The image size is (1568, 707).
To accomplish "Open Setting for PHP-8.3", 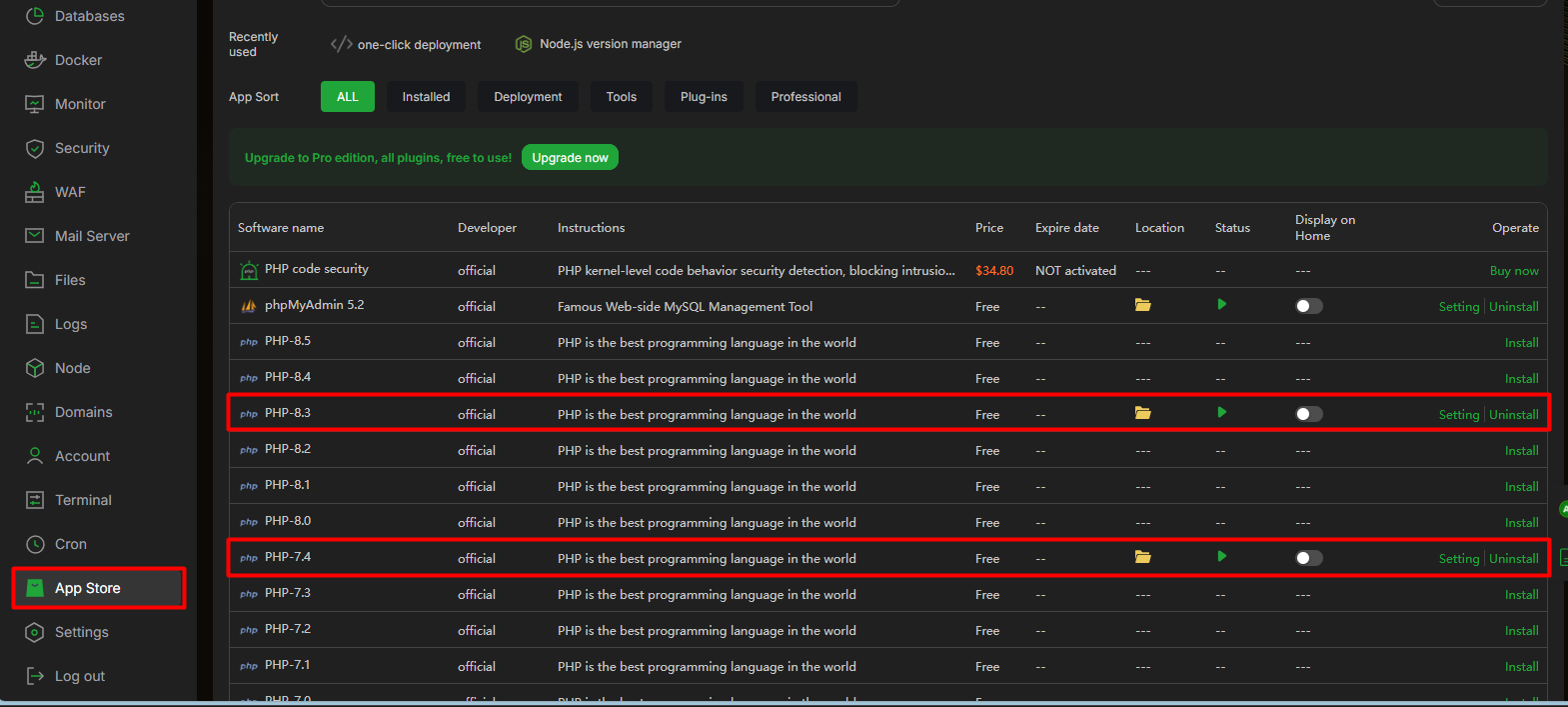I will [x=1458, y=415].
